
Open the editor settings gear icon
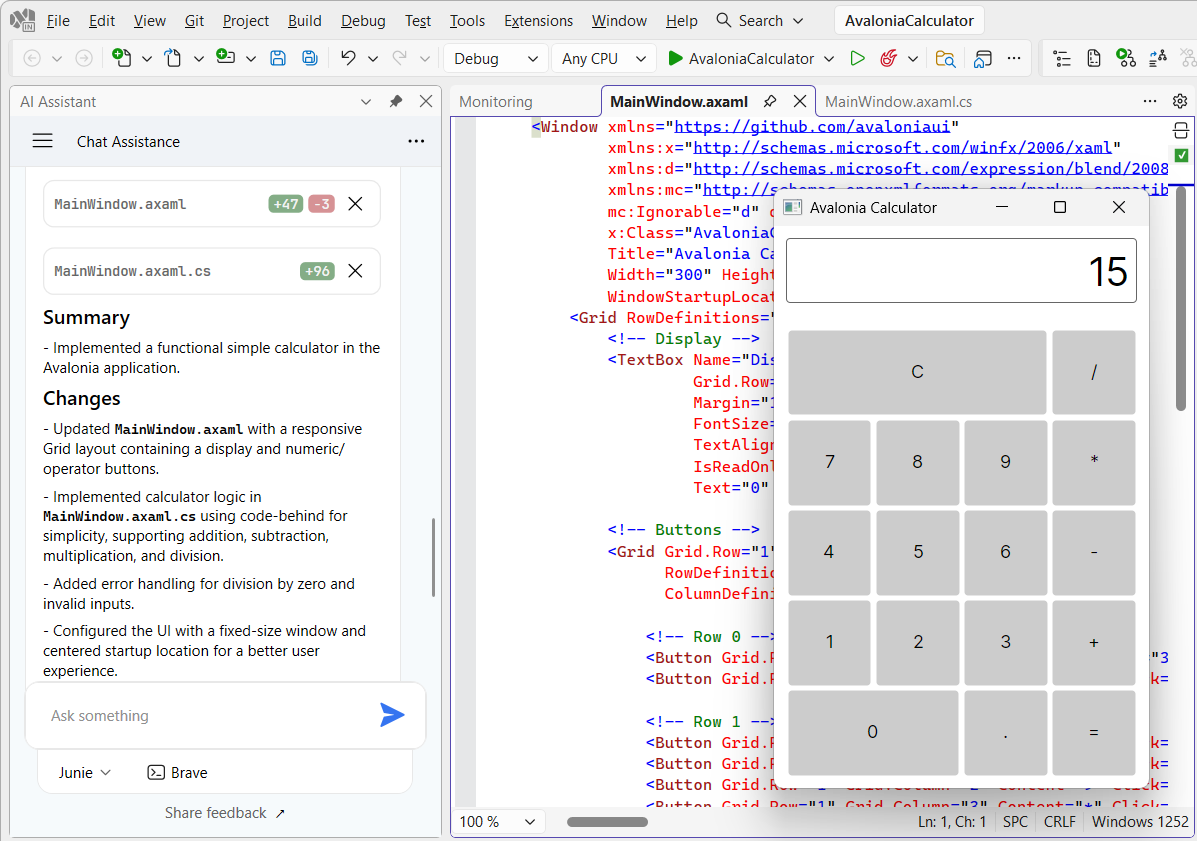(x=1180, y=101)
